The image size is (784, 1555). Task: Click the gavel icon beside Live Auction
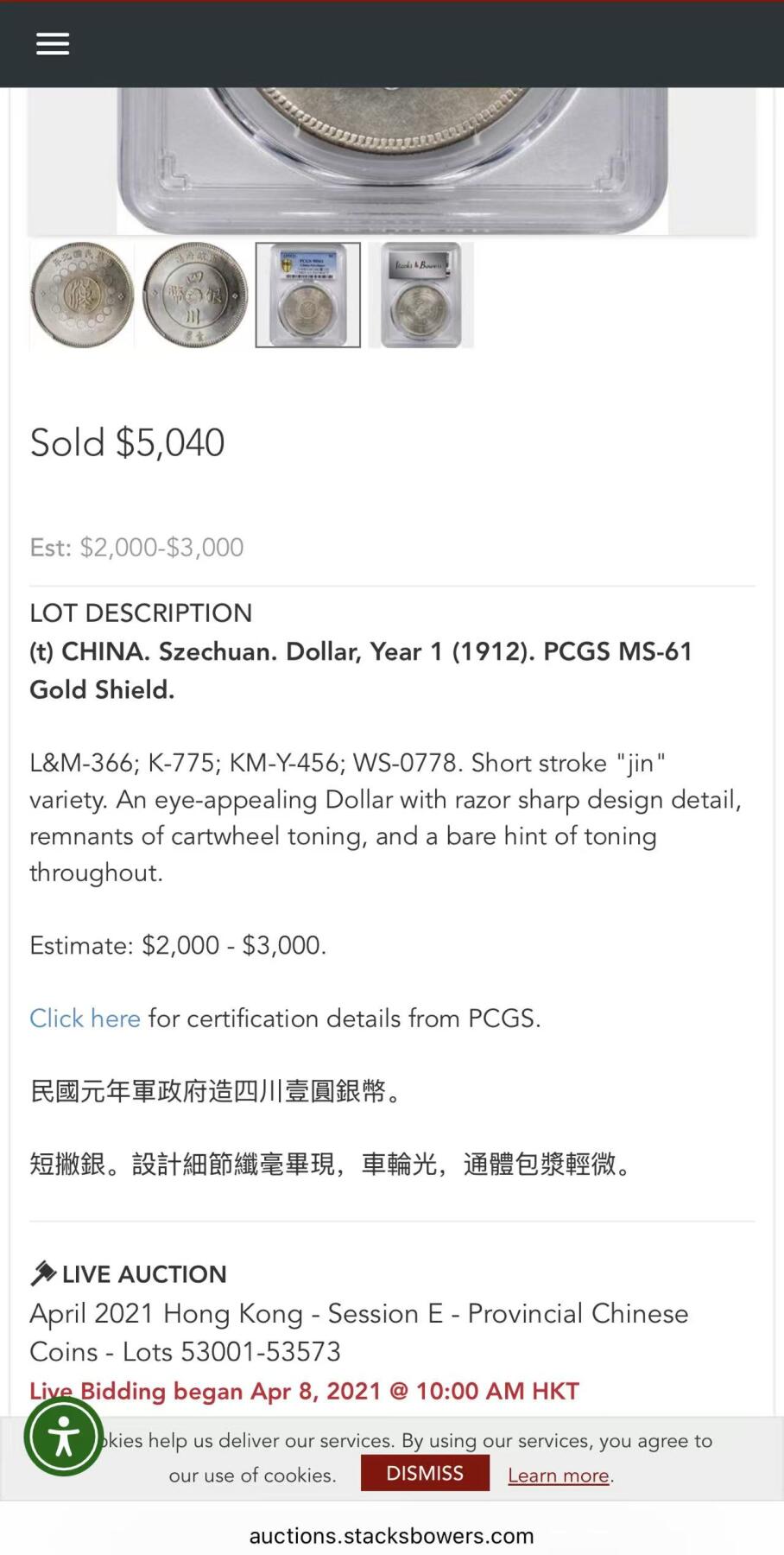[42, 1273]
